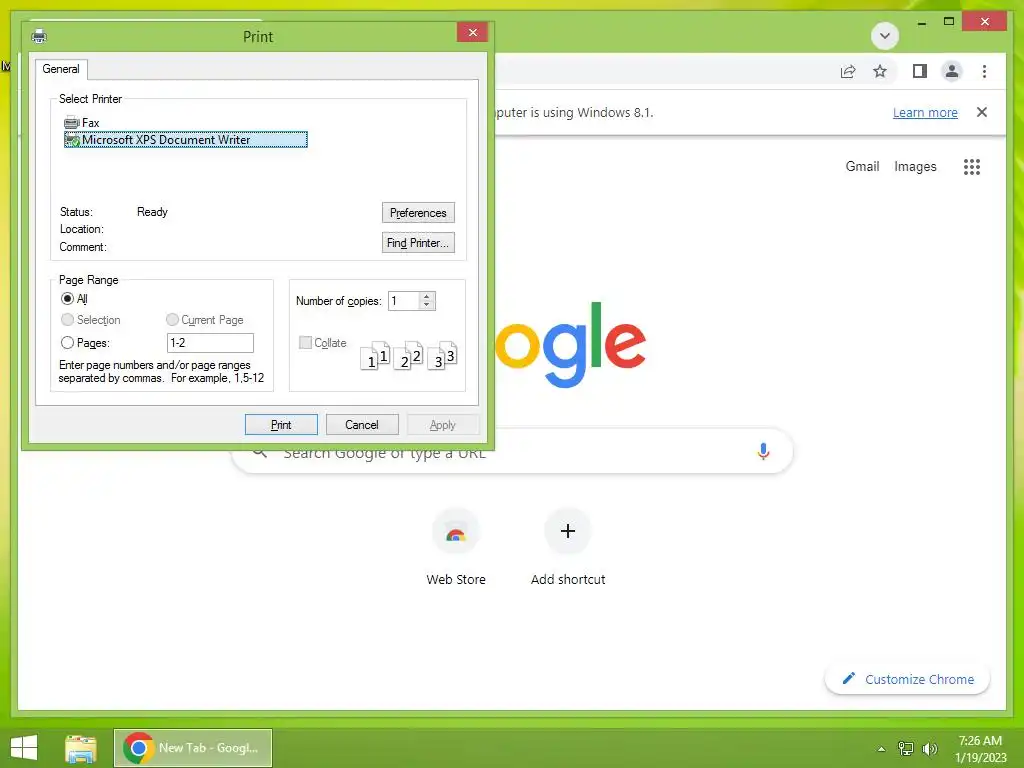The image size is (1024, 768).
Task: Open Google Images link
Action: tap(915, 167)
